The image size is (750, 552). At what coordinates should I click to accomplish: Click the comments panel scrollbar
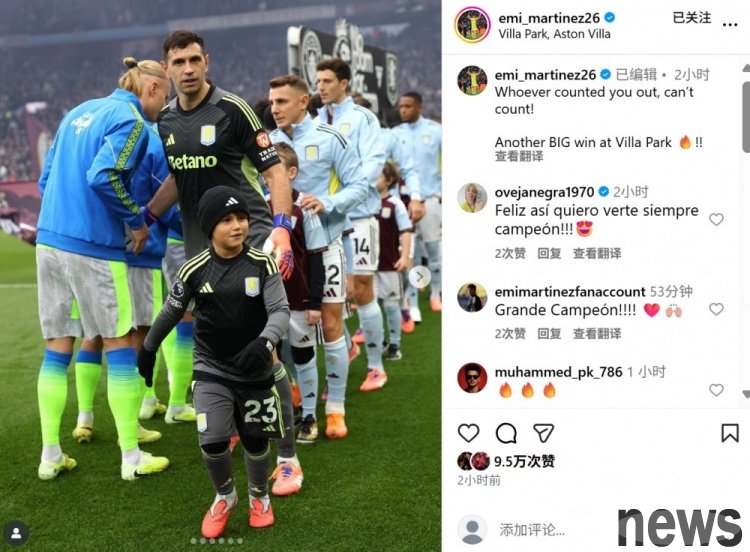click(x=746, y=117)
